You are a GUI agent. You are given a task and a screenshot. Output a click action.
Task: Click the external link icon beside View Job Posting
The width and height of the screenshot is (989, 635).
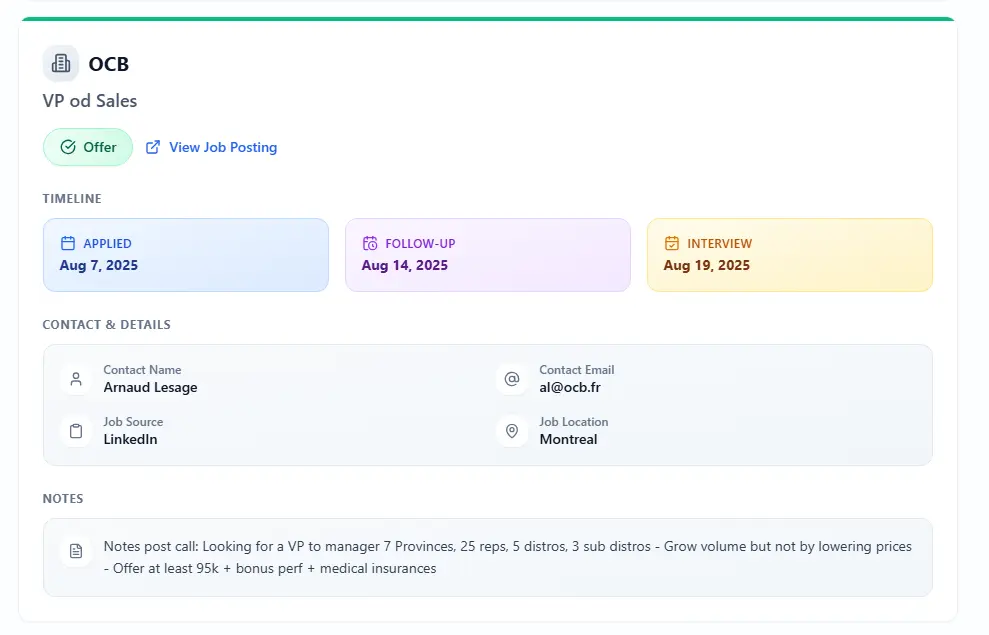(x=153, y=147)
